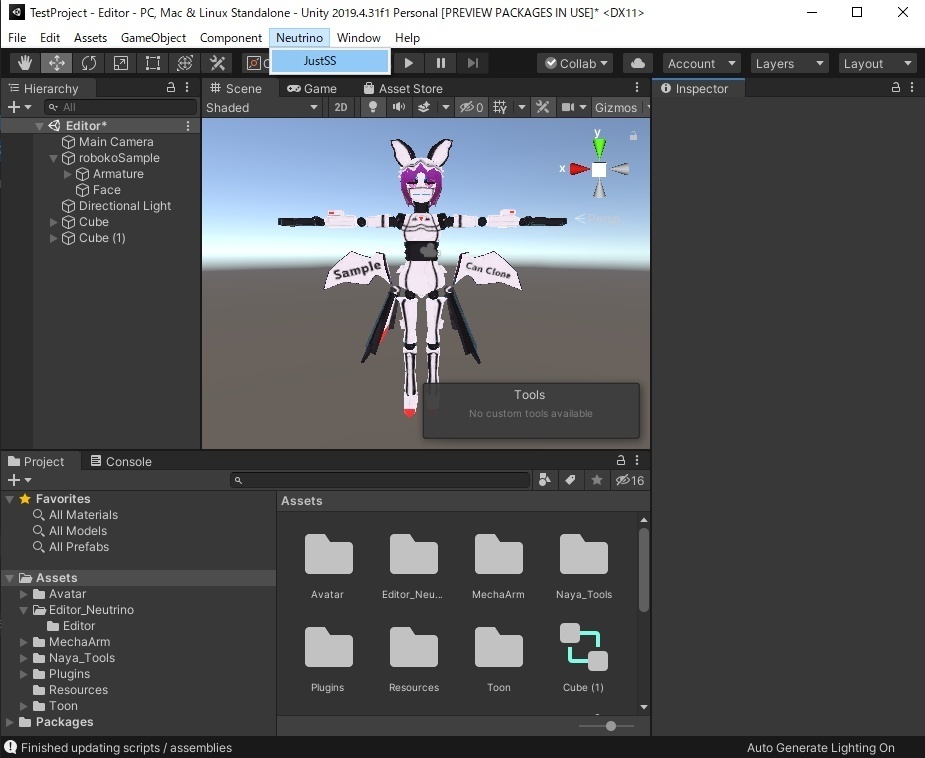Screen dimensions: 925x758
Task: Toggle scene visibility count in Scene toolbar
Action: click(470, 107)
